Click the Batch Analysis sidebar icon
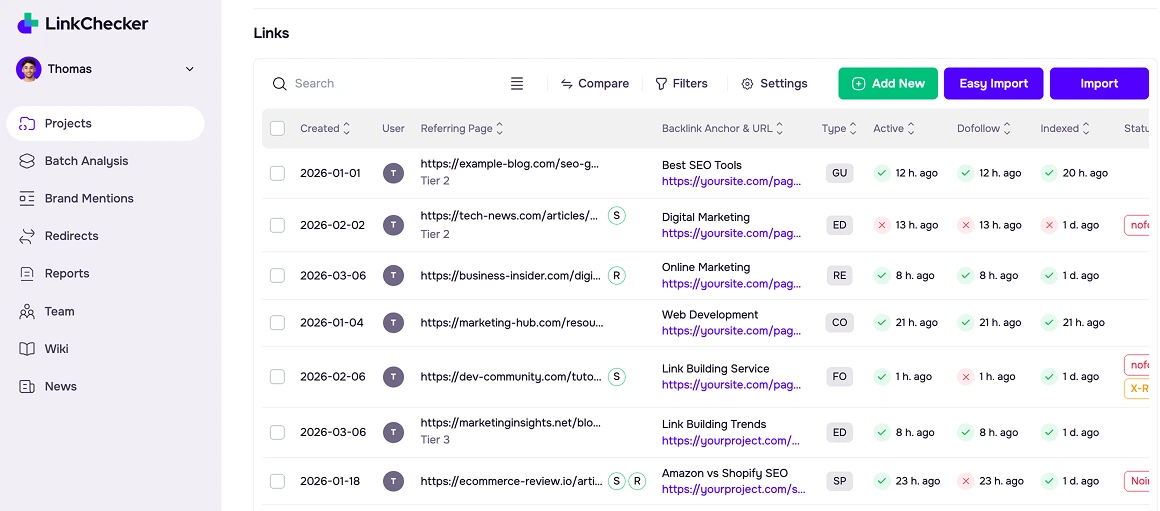The height and width of the screenshot is (511, 1160). point(27,161)
